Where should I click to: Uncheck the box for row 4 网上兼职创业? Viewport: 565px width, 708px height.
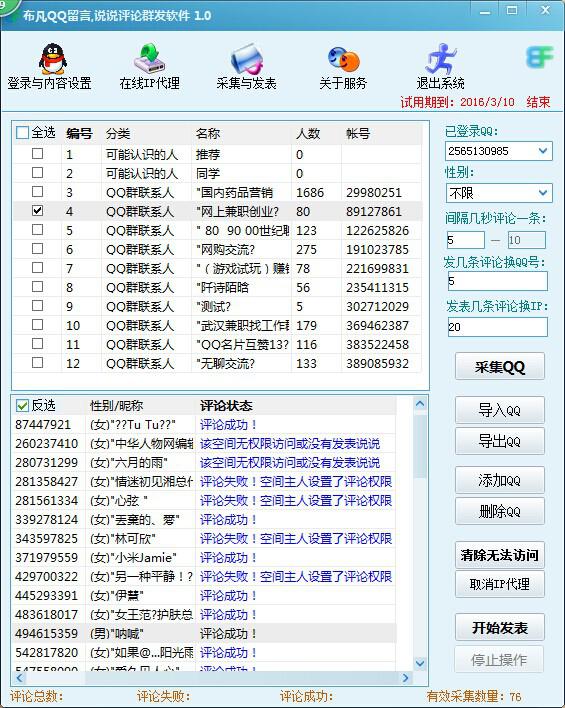pos(37,211)
